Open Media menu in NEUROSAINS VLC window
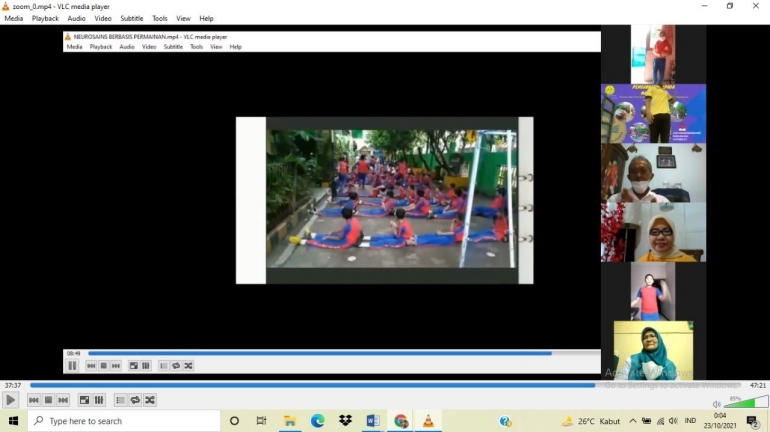770x432 pixels. pos(74,47)
